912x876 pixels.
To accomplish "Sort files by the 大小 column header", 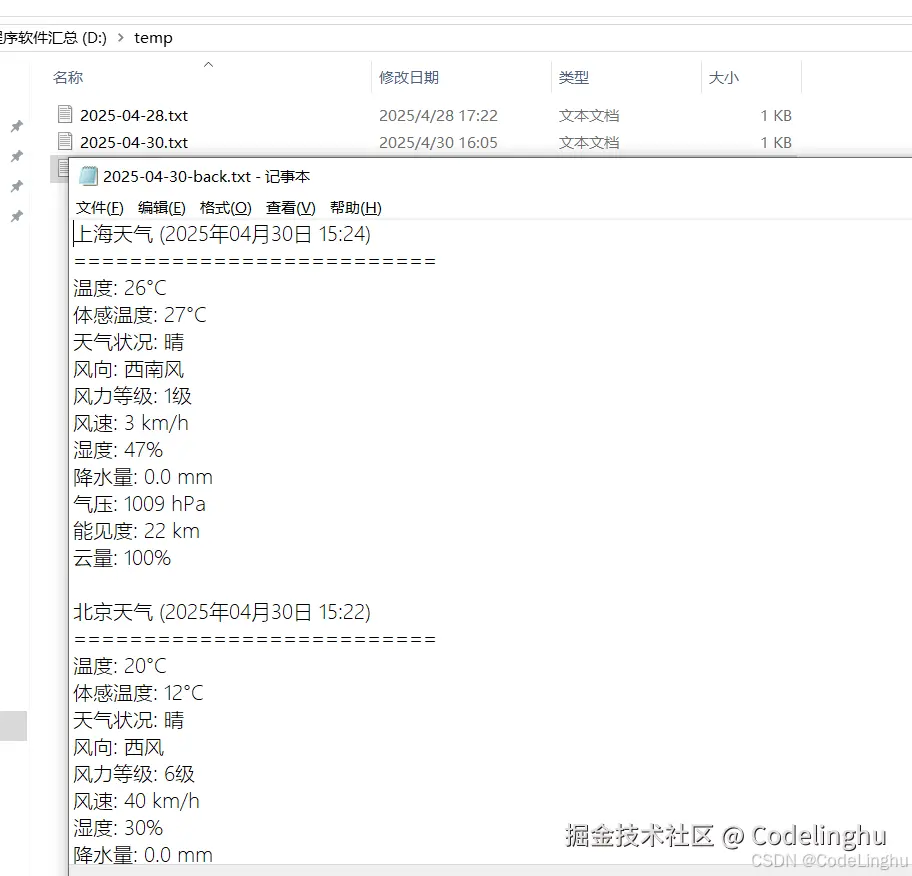I will [723, 77].
